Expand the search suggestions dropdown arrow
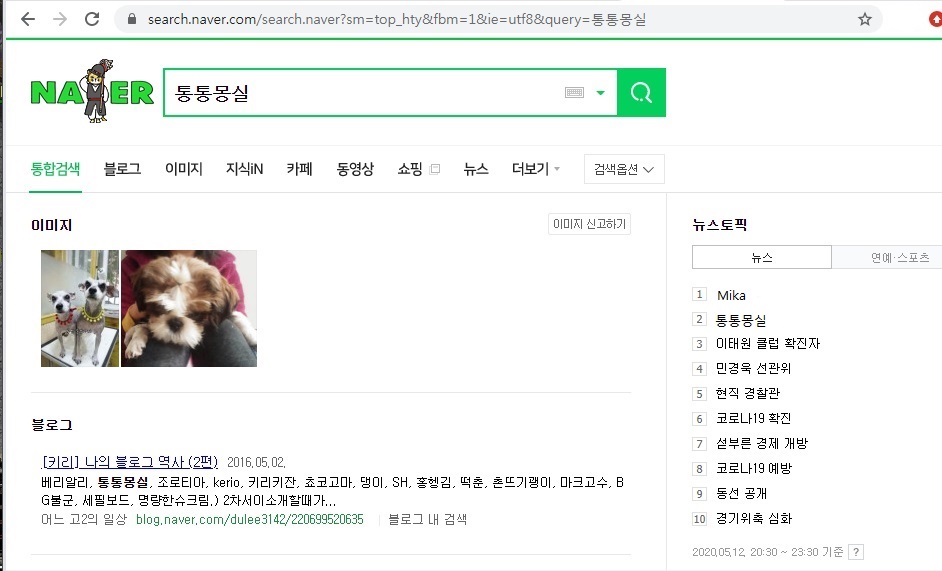 pos(600,93)
